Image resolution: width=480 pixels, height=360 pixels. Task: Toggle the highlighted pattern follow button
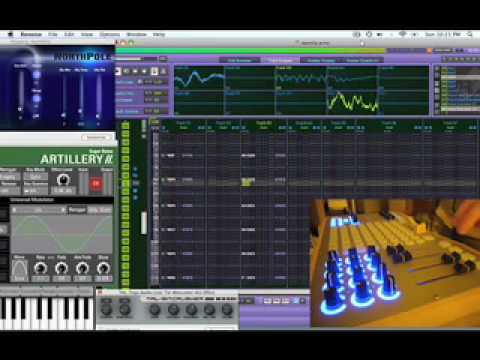point(154,71)
